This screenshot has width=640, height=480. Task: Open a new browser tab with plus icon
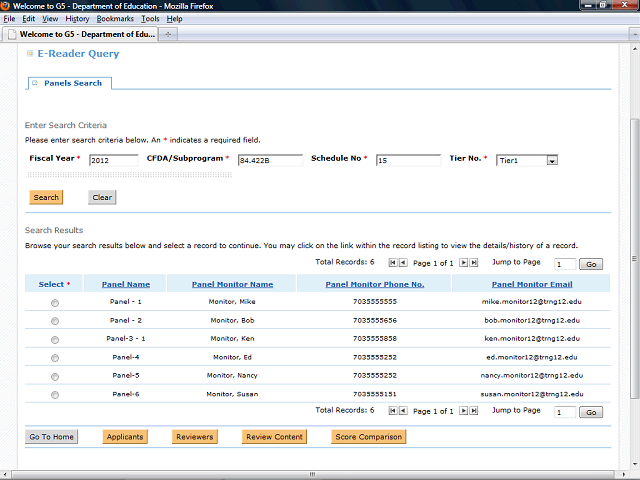(167, 34)
